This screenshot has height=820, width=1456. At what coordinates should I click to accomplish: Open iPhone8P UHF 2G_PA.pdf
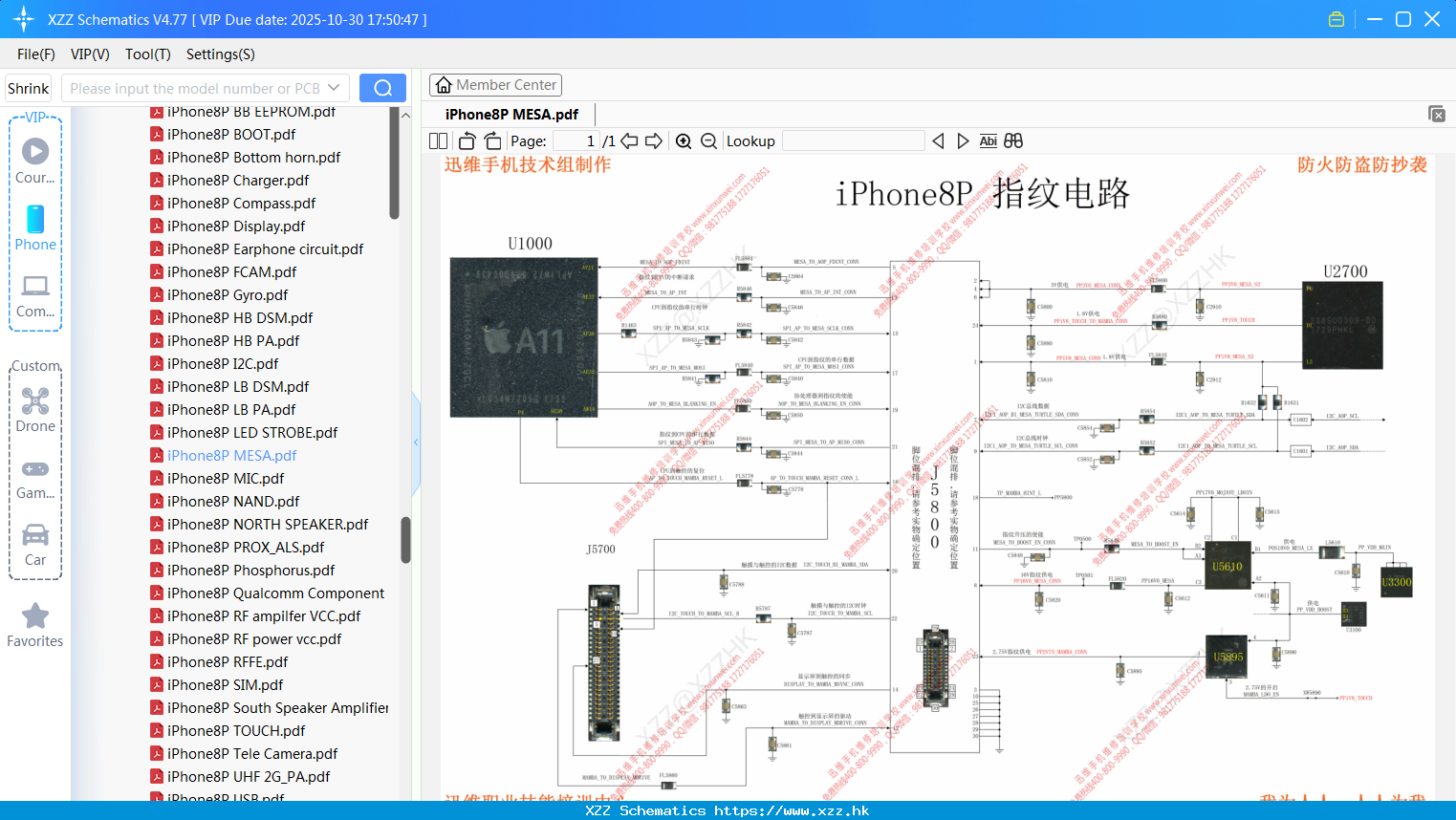[249, 777]
